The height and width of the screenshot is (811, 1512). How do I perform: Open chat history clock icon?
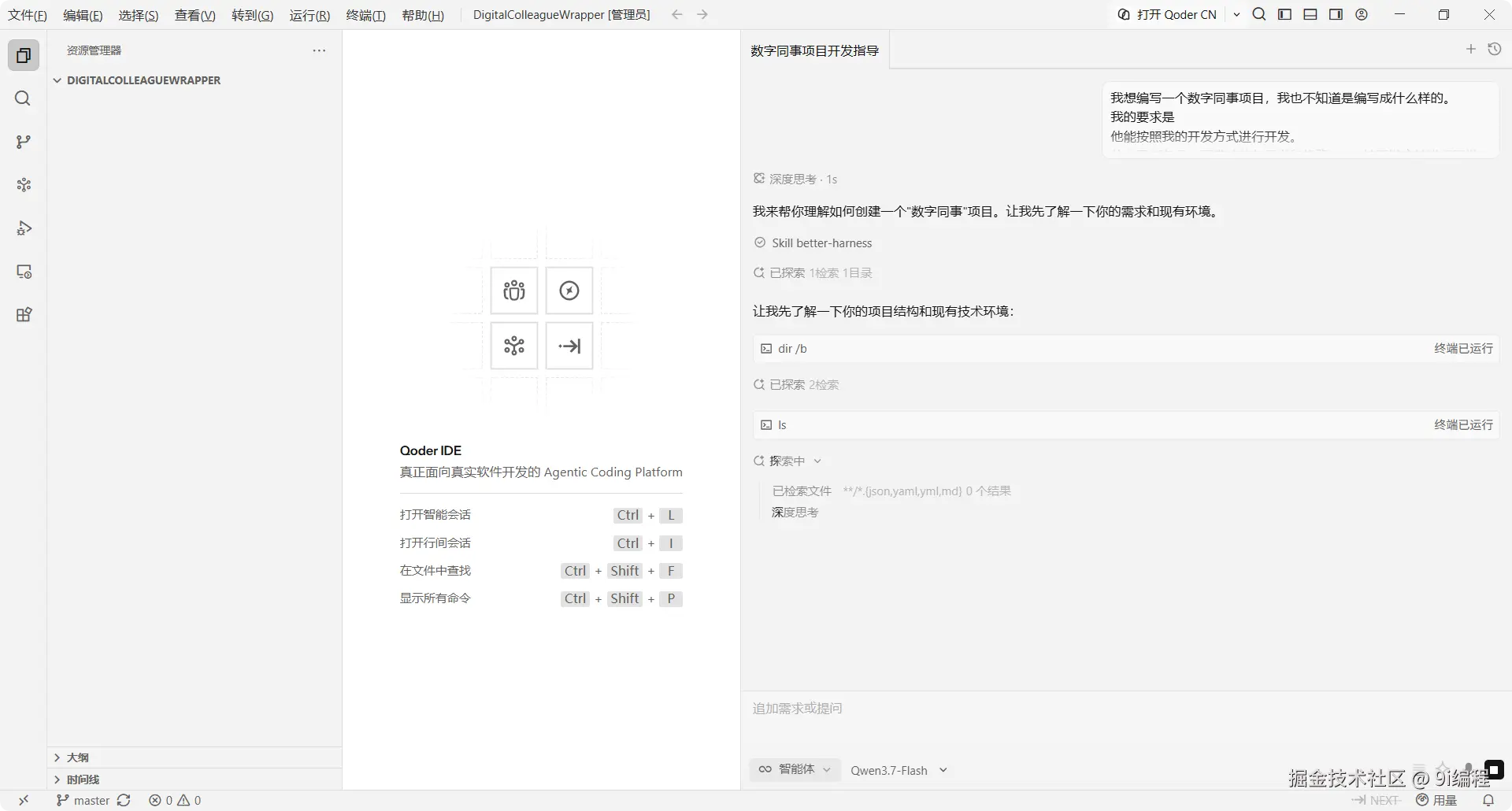(x=1494, y=49)
